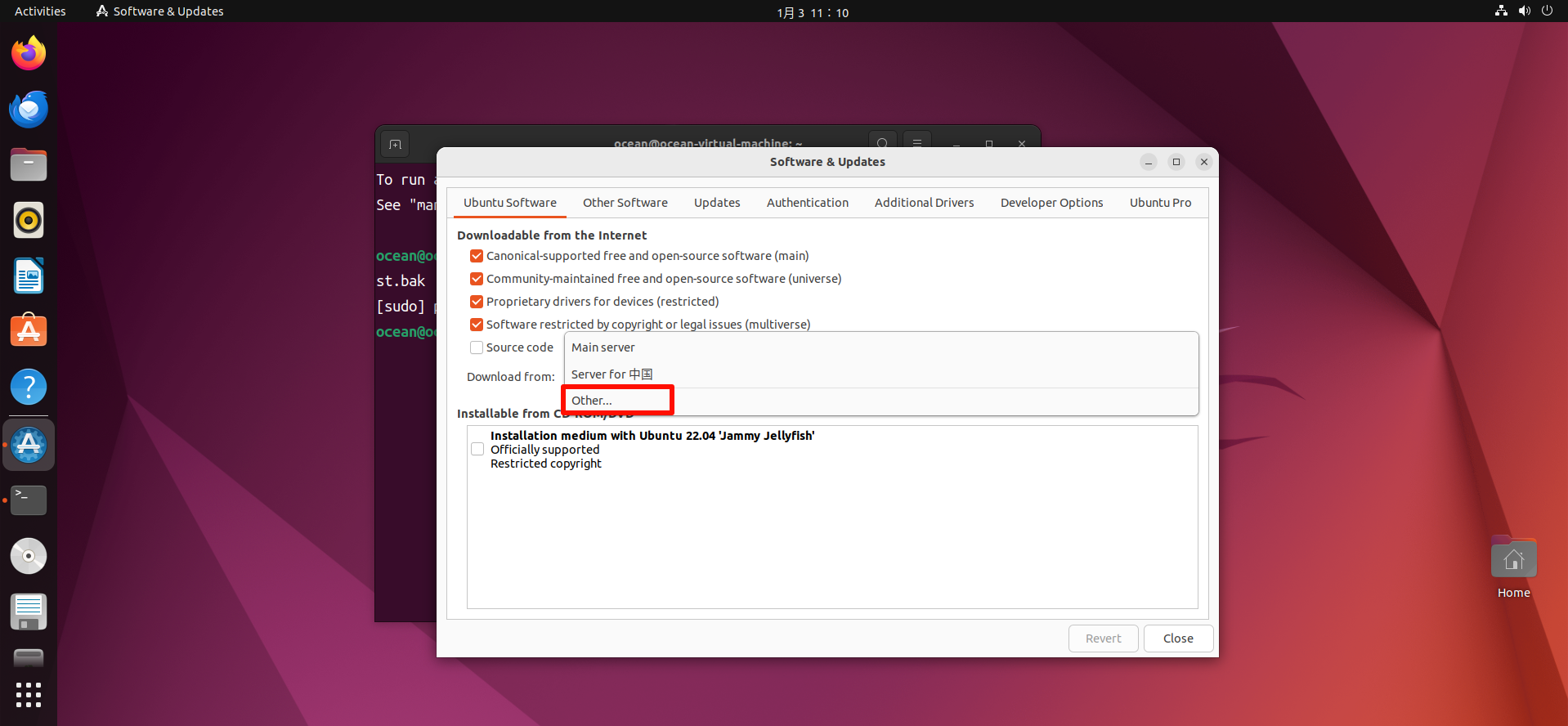Open the Other Software tab
The height and width of the screenshot is (726, 1568).
coord(625,203)
